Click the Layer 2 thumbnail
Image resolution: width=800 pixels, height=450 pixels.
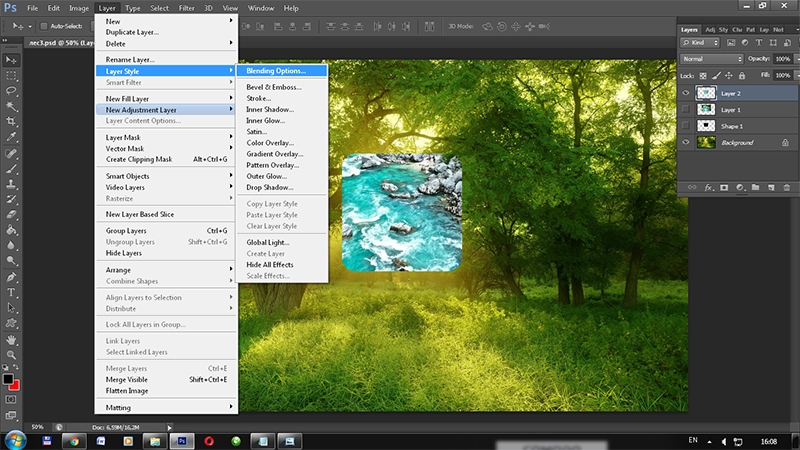[706, 93]
